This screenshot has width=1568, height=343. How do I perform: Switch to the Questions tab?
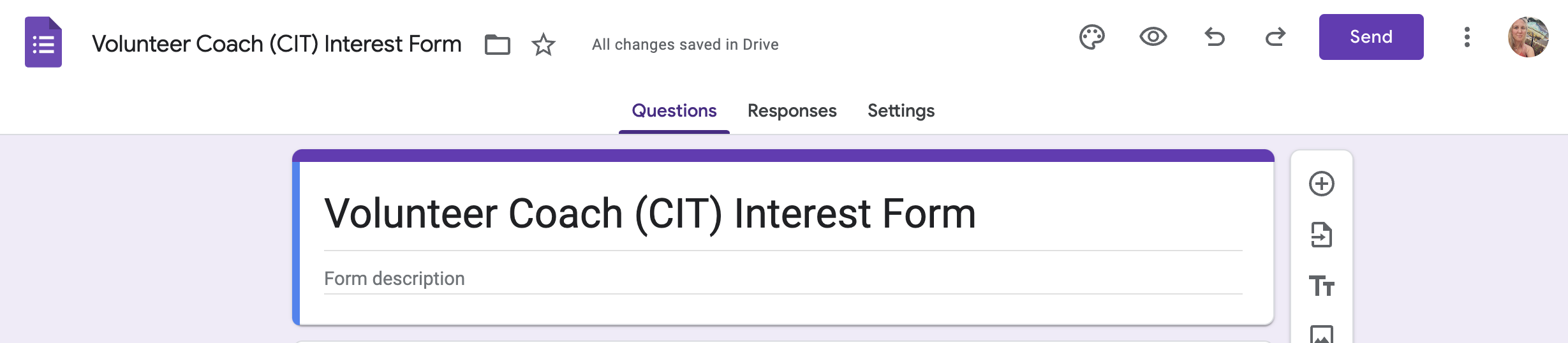(674, 111)
